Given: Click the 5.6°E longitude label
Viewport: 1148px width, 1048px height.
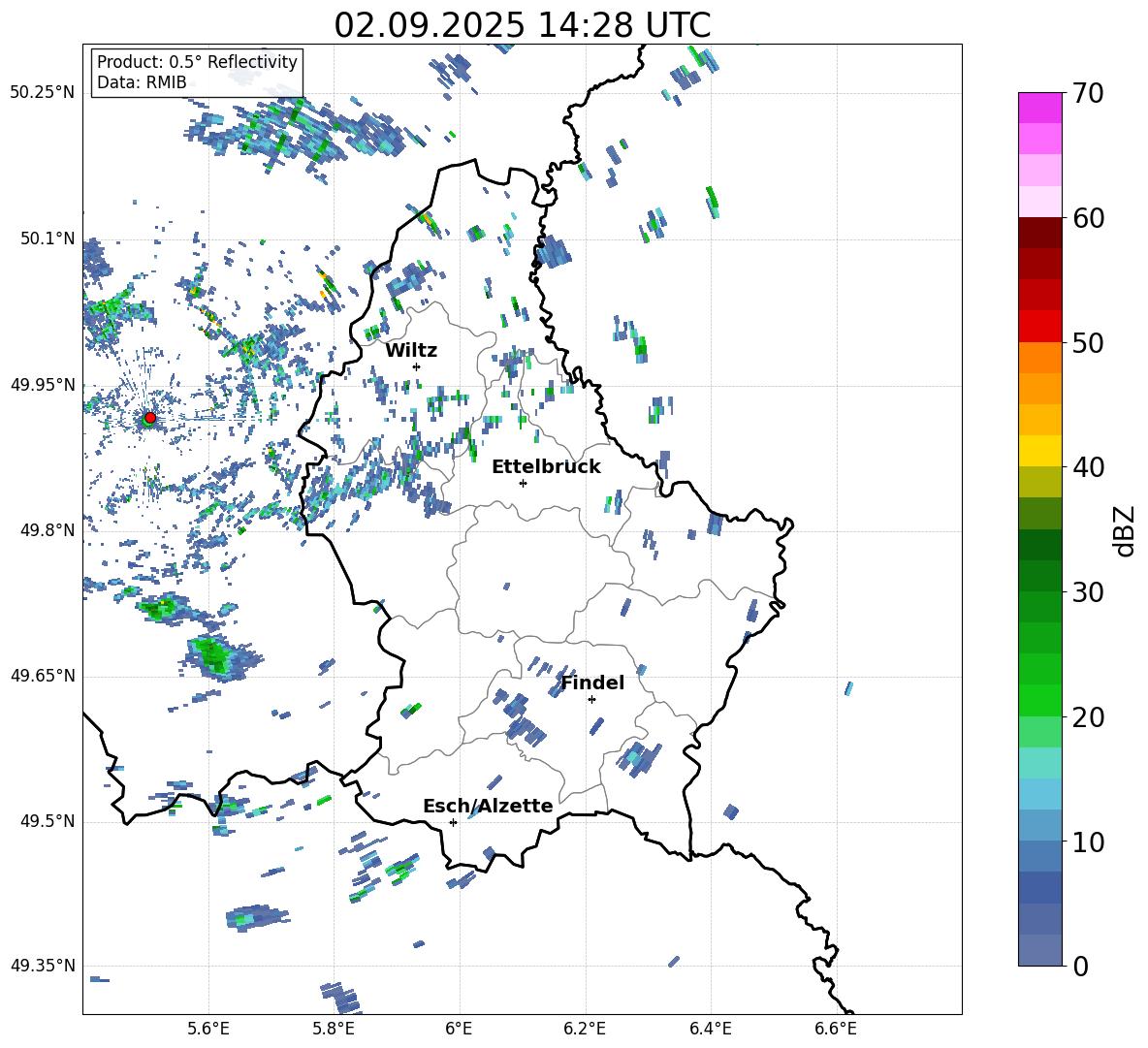Looking at the screenshot, I should click(x=208, y=1029).
